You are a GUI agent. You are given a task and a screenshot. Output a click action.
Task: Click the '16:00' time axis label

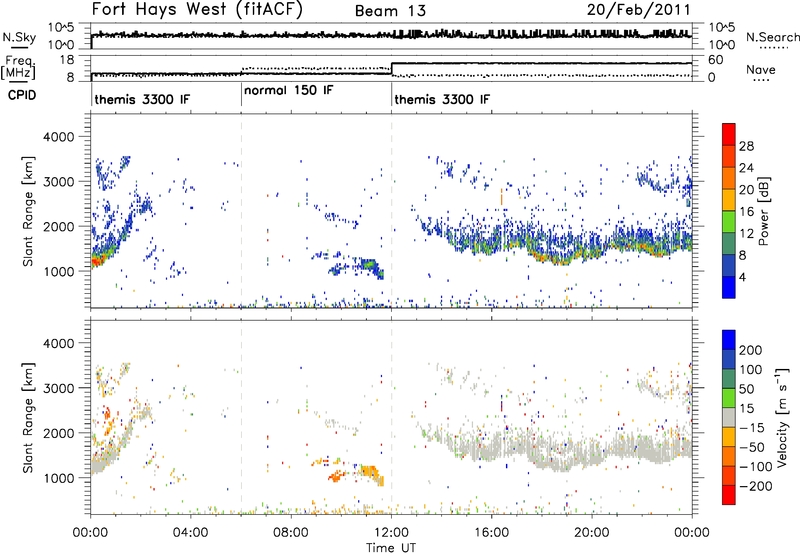[491, 533]
